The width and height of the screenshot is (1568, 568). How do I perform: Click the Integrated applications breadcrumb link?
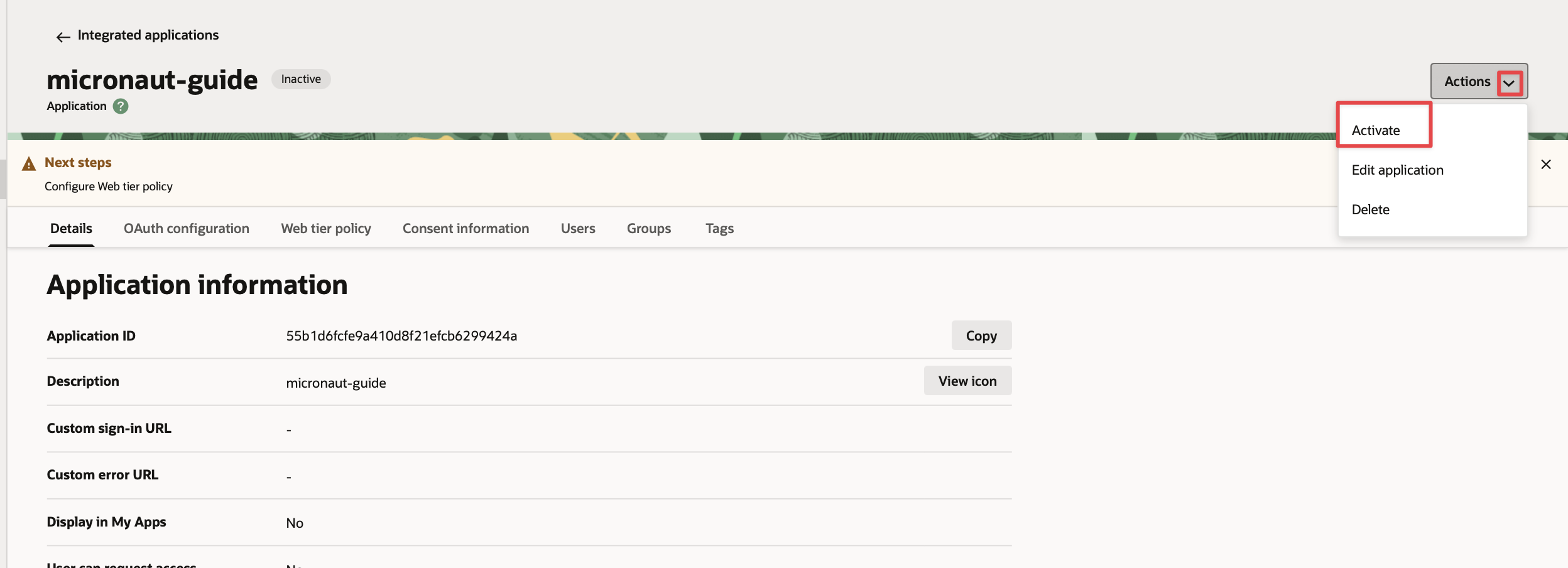148,35
